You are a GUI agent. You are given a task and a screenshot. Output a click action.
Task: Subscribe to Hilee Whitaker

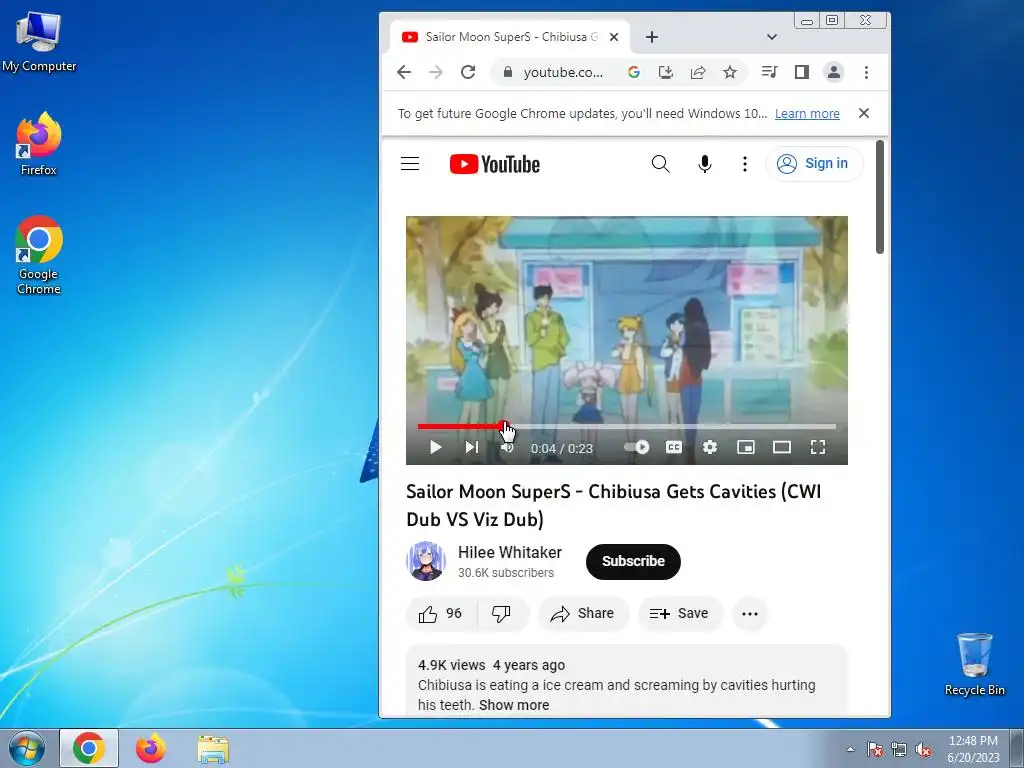(633, 562)
